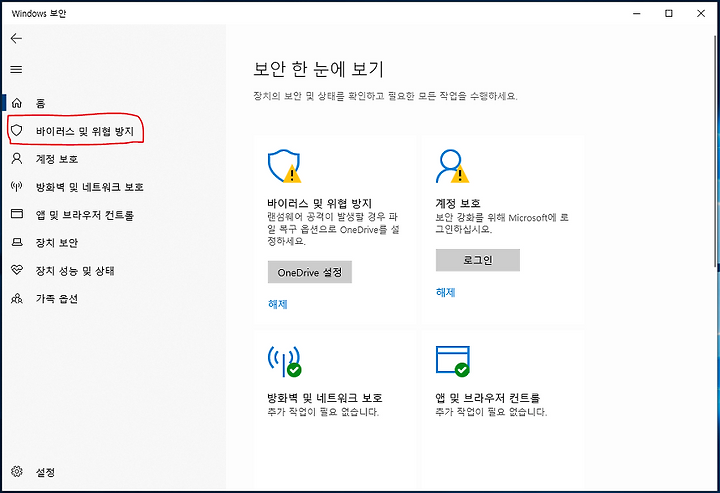Click the large antenna icon with green check

[284, 361]
